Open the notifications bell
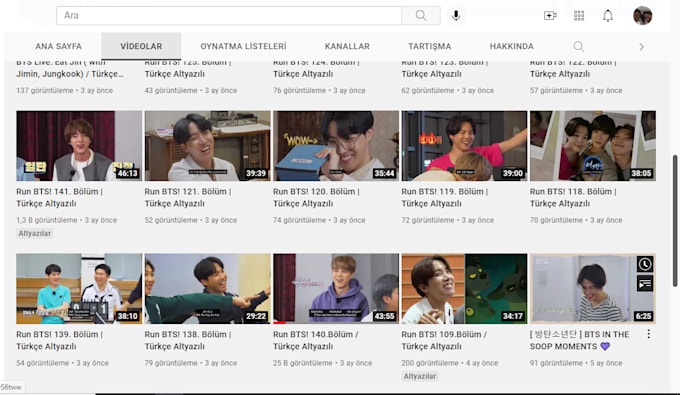This screenshot has height=395, width=680. [608, 16]
